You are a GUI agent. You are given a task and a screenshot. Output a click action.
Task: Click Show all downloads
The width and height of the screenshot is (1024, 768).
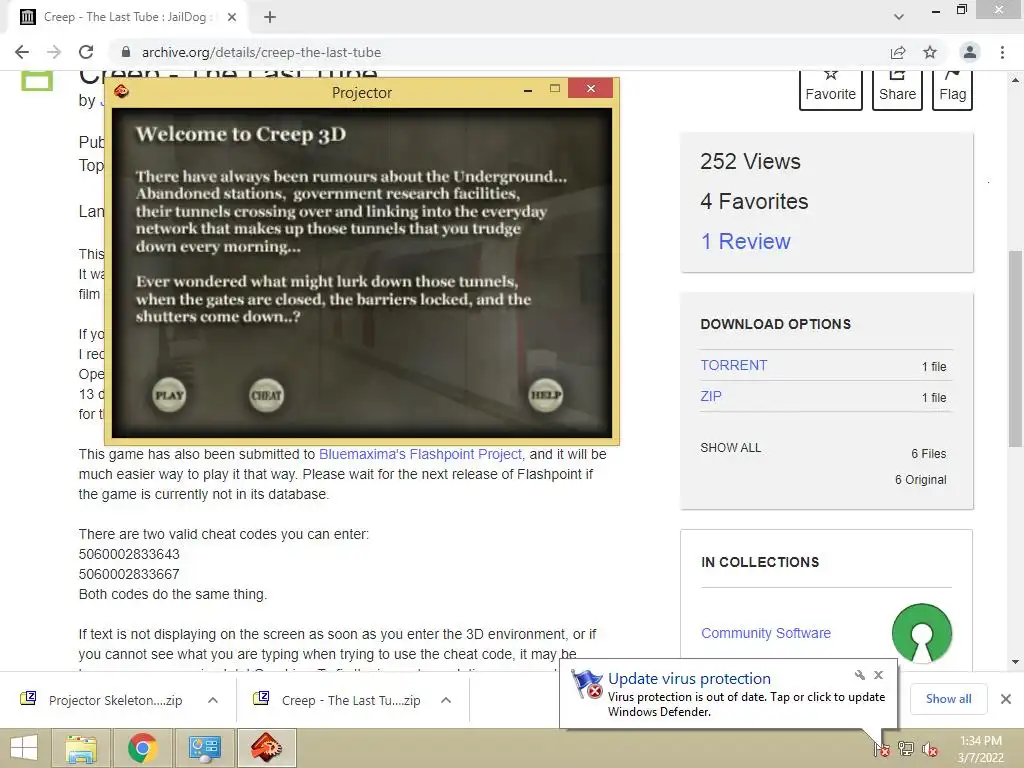(948, 699)
